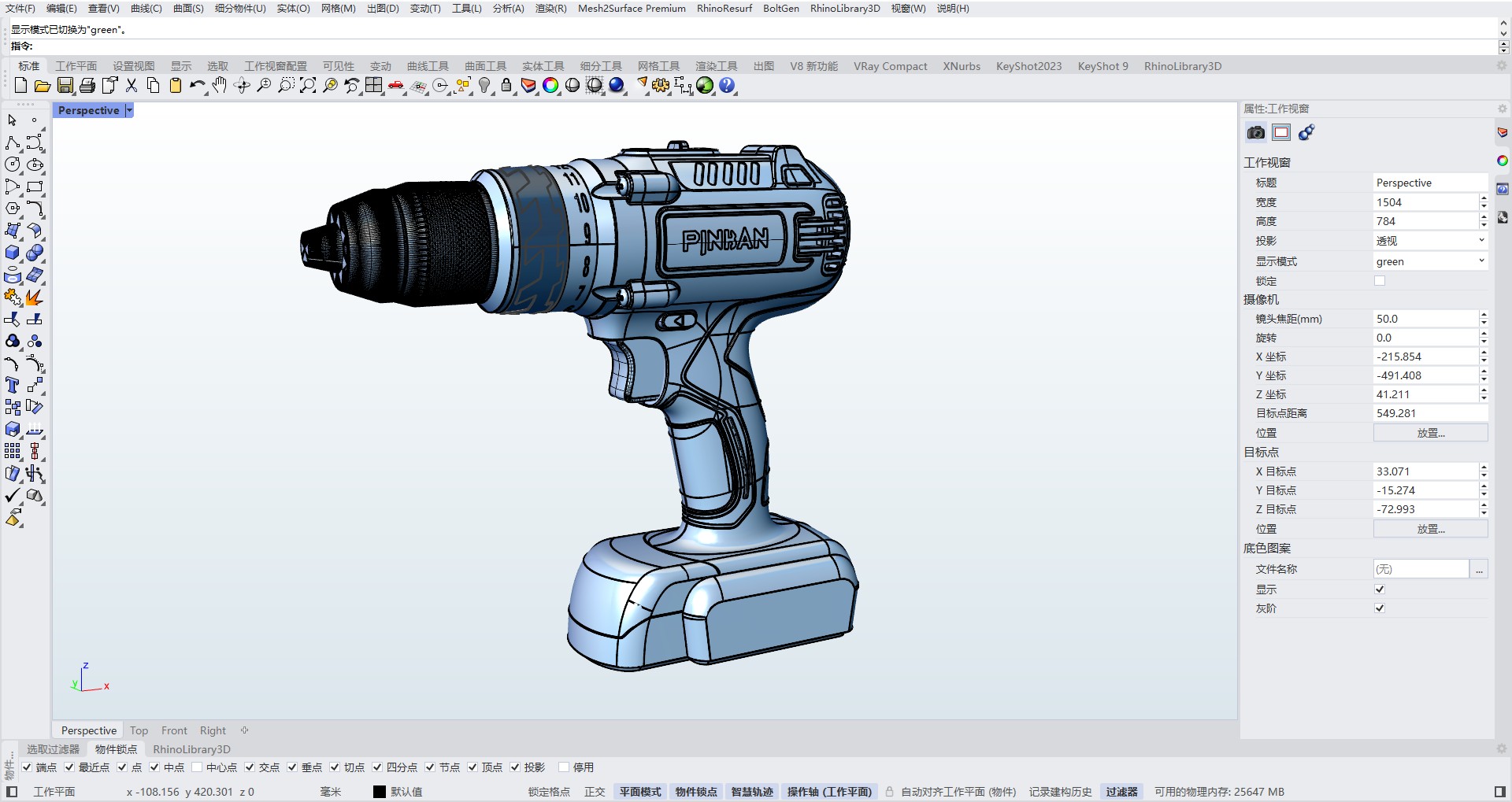The height and width of the screenshot is (802, 1512).
Task: Adjust the Z 目标点 stepper arrows
Action: point(1484,509)
